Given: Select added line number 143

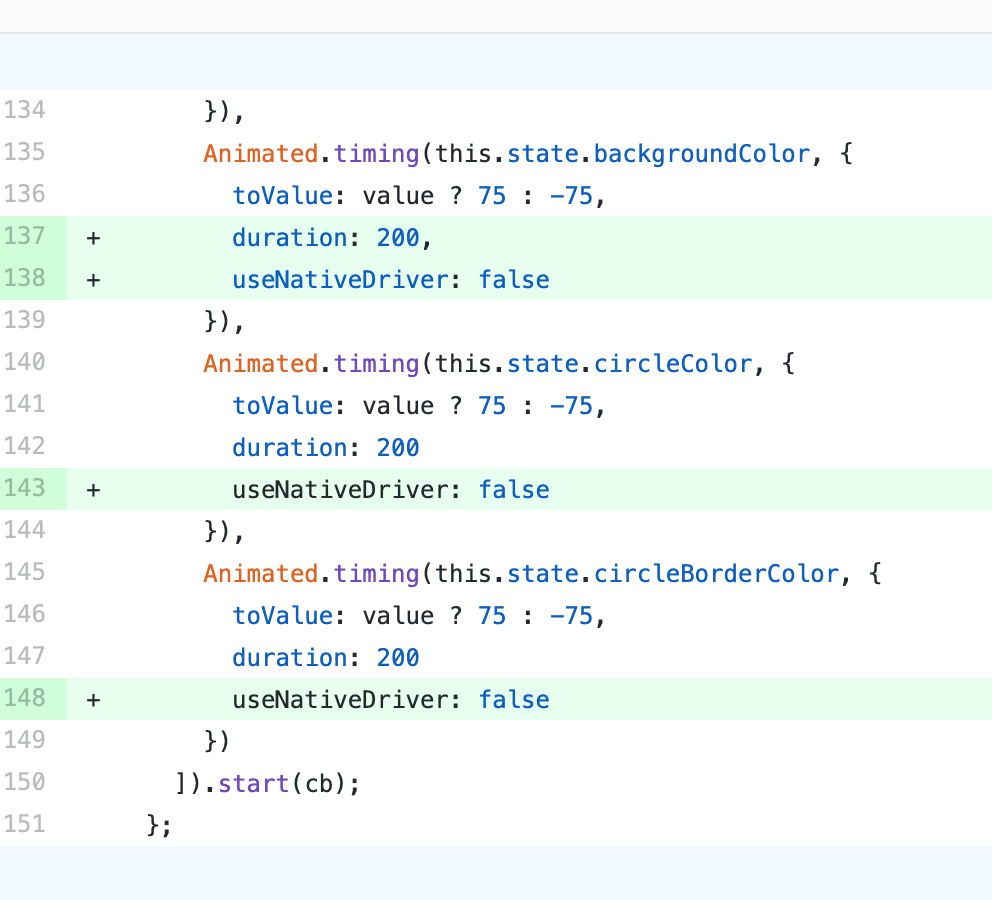Looking at the screenshot, I should pos(25,488).
